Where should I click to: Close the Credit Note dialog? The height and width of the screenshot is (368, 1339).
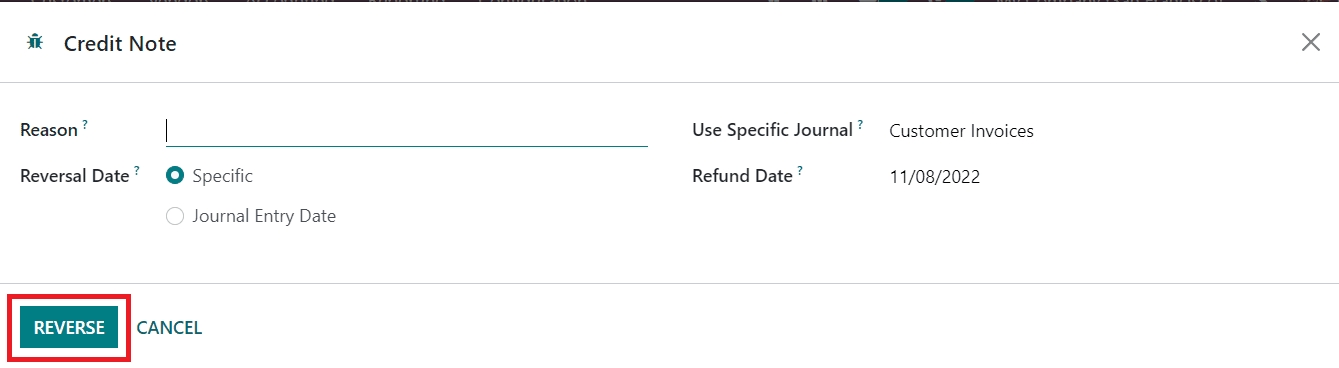[1310, 42]
